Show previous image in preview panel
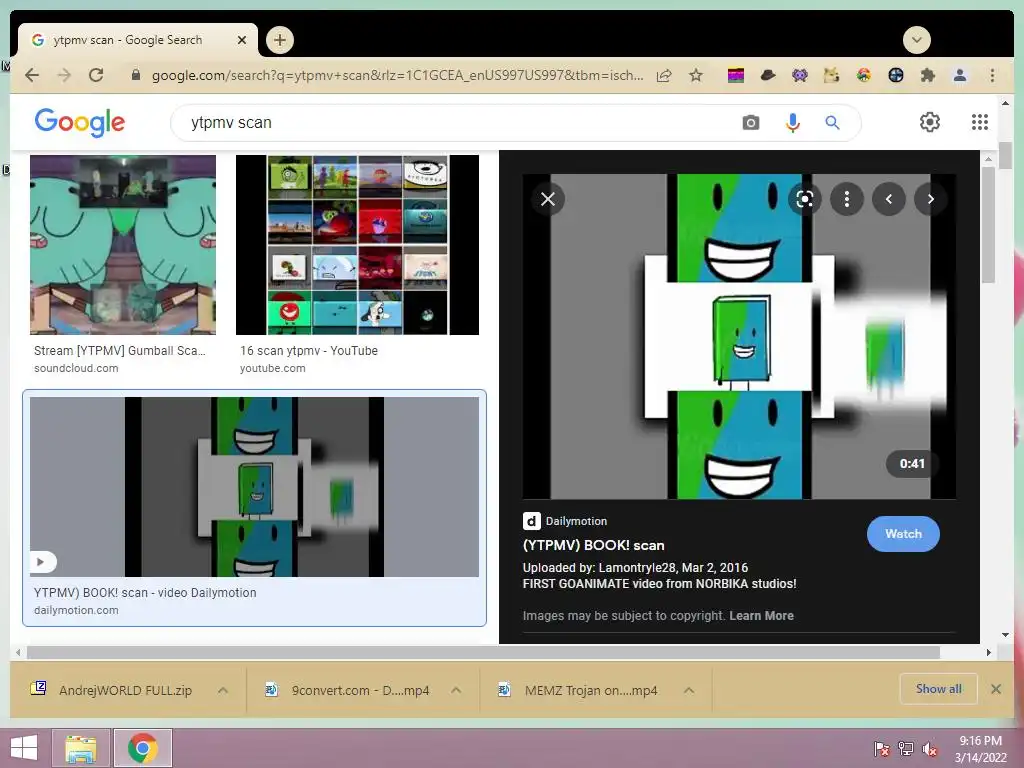 click(889, 199)
